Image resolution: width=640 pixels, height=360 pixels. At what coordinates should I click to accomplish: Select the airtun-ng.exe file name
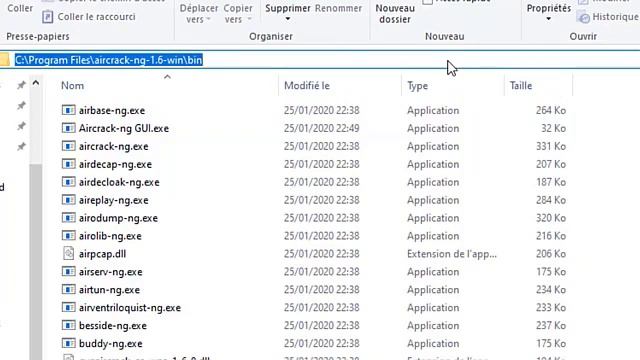point(109,290)
